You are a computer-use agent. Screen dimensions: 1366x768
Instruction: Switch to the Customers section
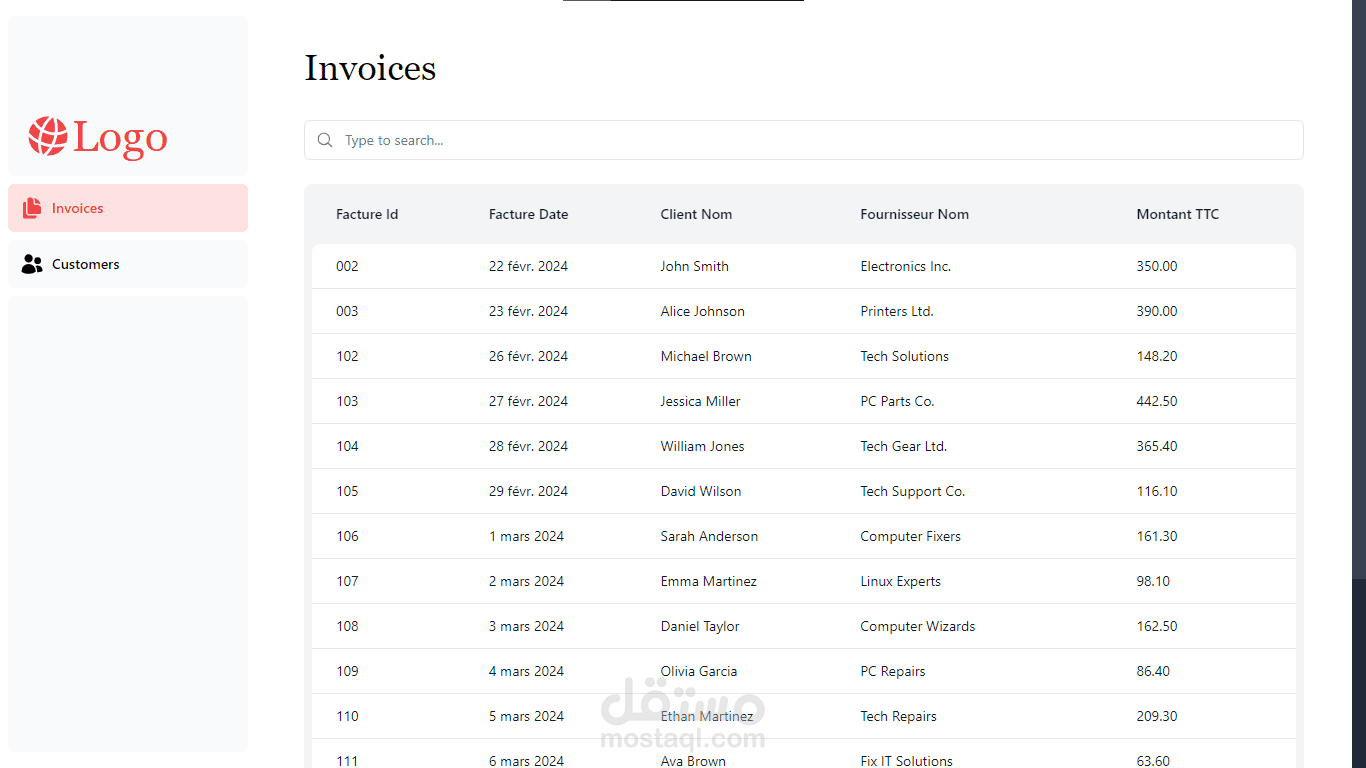[85, 263]
